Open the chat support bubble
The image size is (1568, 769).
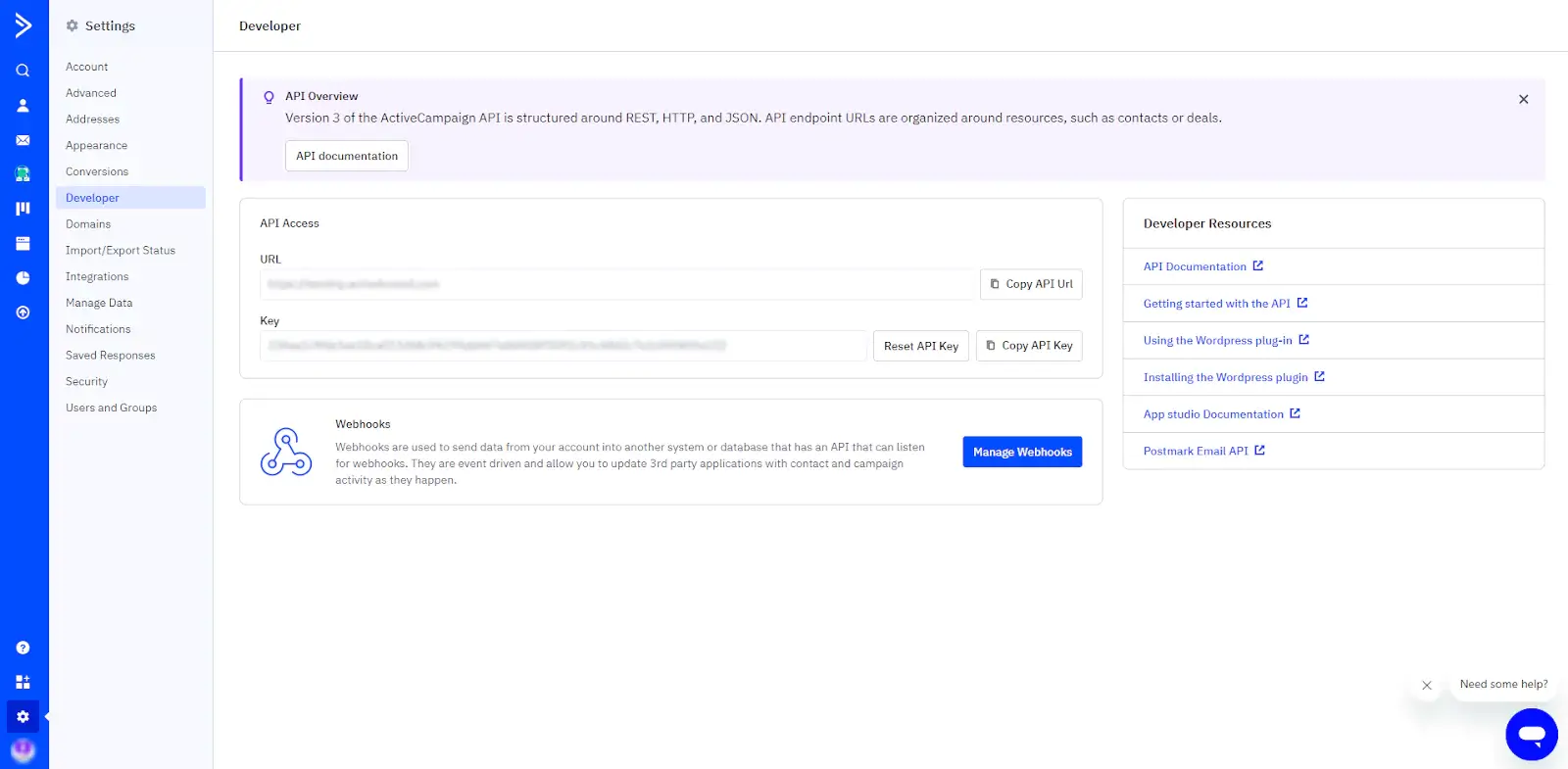tap(1532, 735)
